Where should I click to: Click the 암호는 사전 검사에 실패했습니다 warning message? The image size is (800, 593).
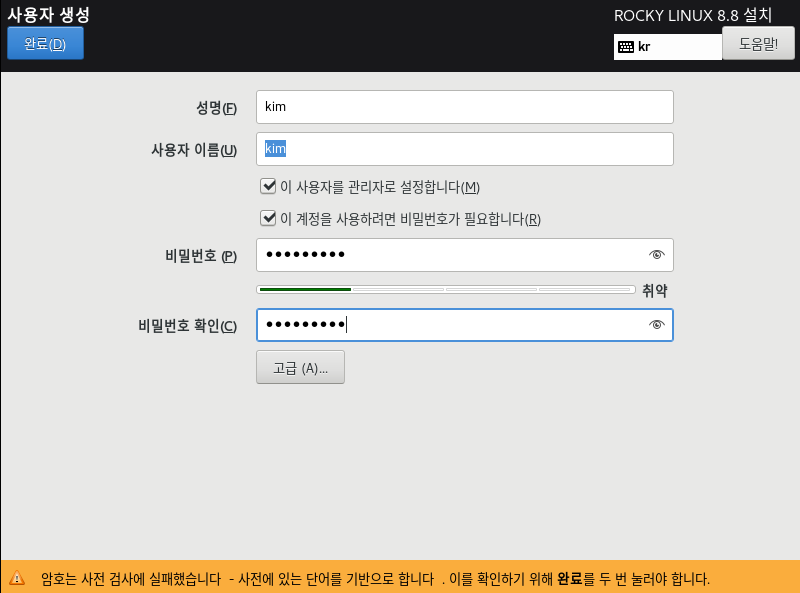click(x=375, y=579)
